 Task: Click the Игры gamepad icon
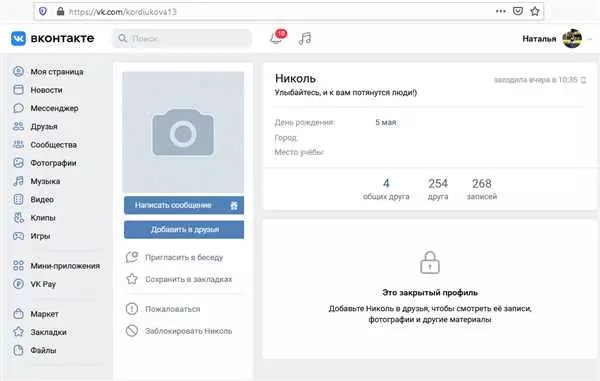point(18,236)
